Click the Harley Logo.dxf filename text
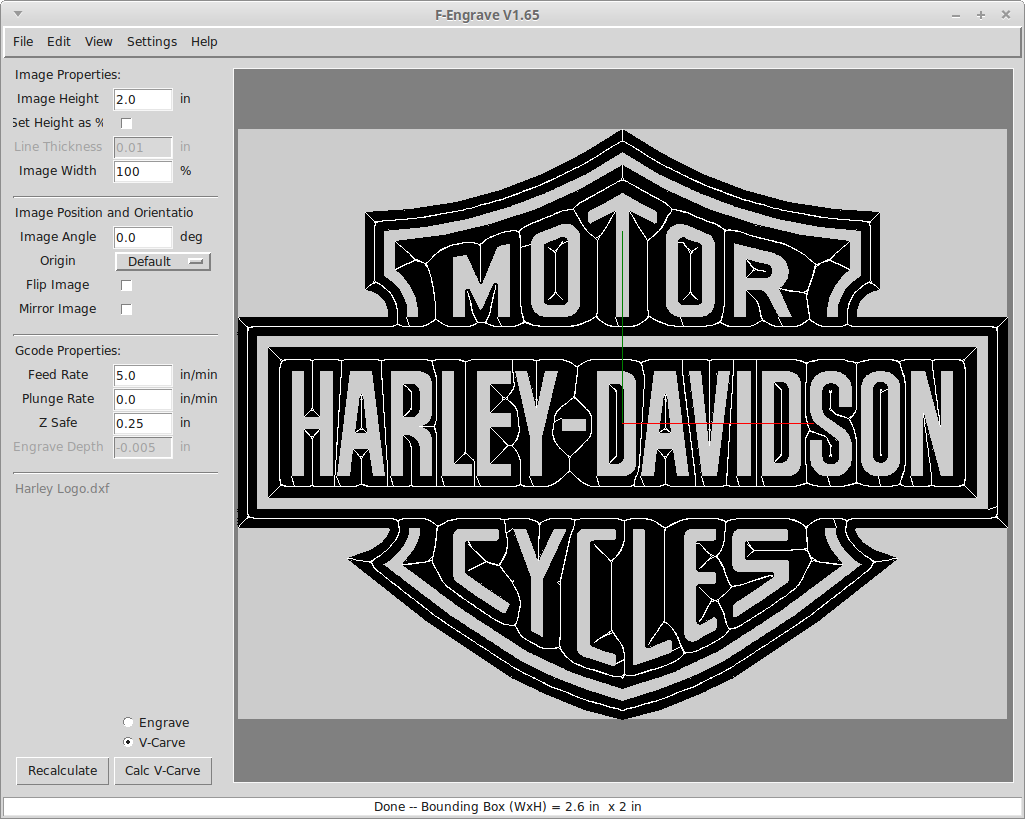The width and height of the screenshot is (1025, 819). [62, 488]
